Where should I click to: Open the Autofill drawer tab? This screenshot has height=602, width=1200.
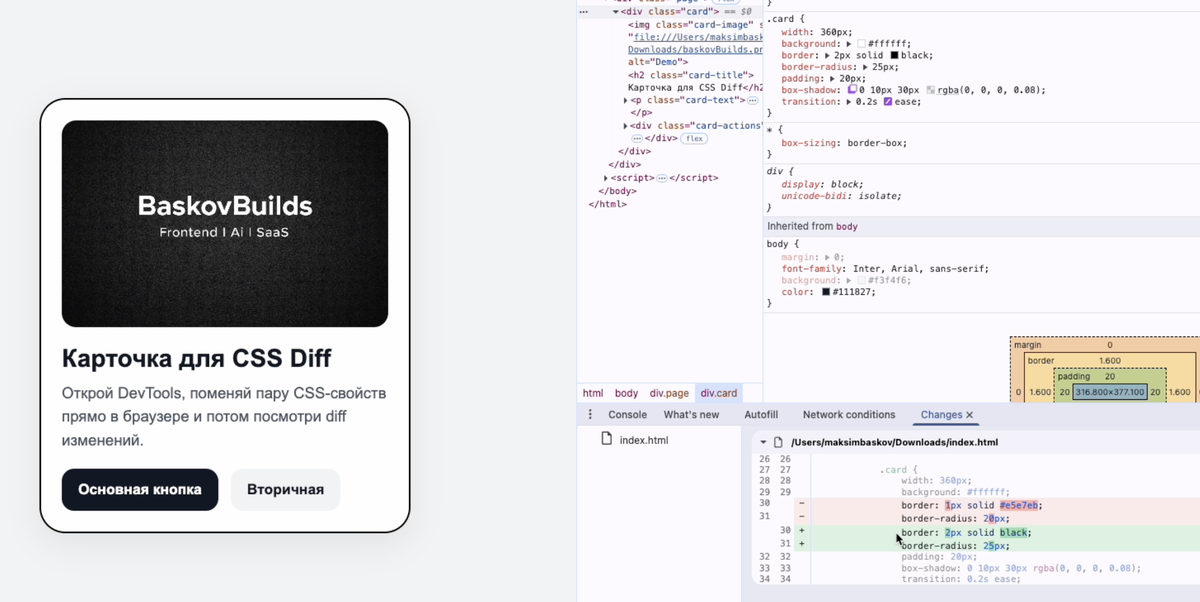761,414
